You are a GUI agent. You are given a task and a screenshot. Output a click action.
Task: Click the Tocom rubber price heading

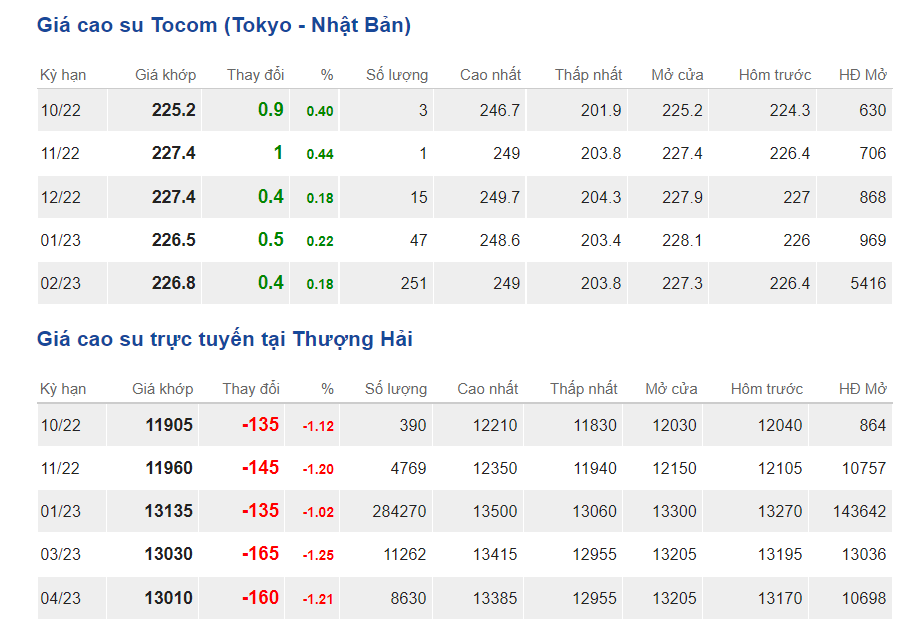[224, 26]
